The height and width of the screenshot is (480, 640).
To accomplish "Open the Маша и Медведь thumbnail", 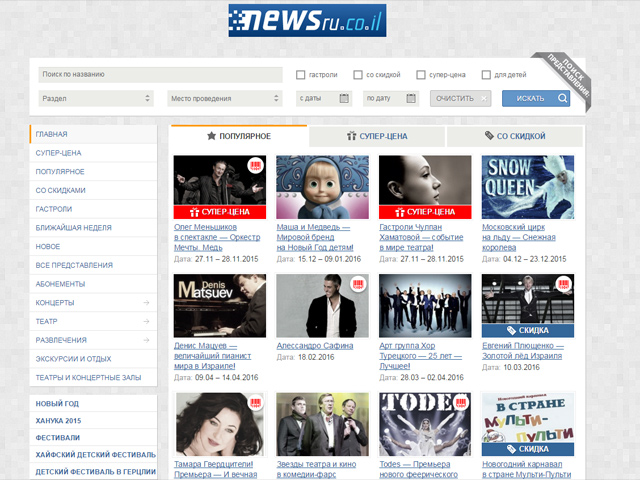I will pos(322,187).
